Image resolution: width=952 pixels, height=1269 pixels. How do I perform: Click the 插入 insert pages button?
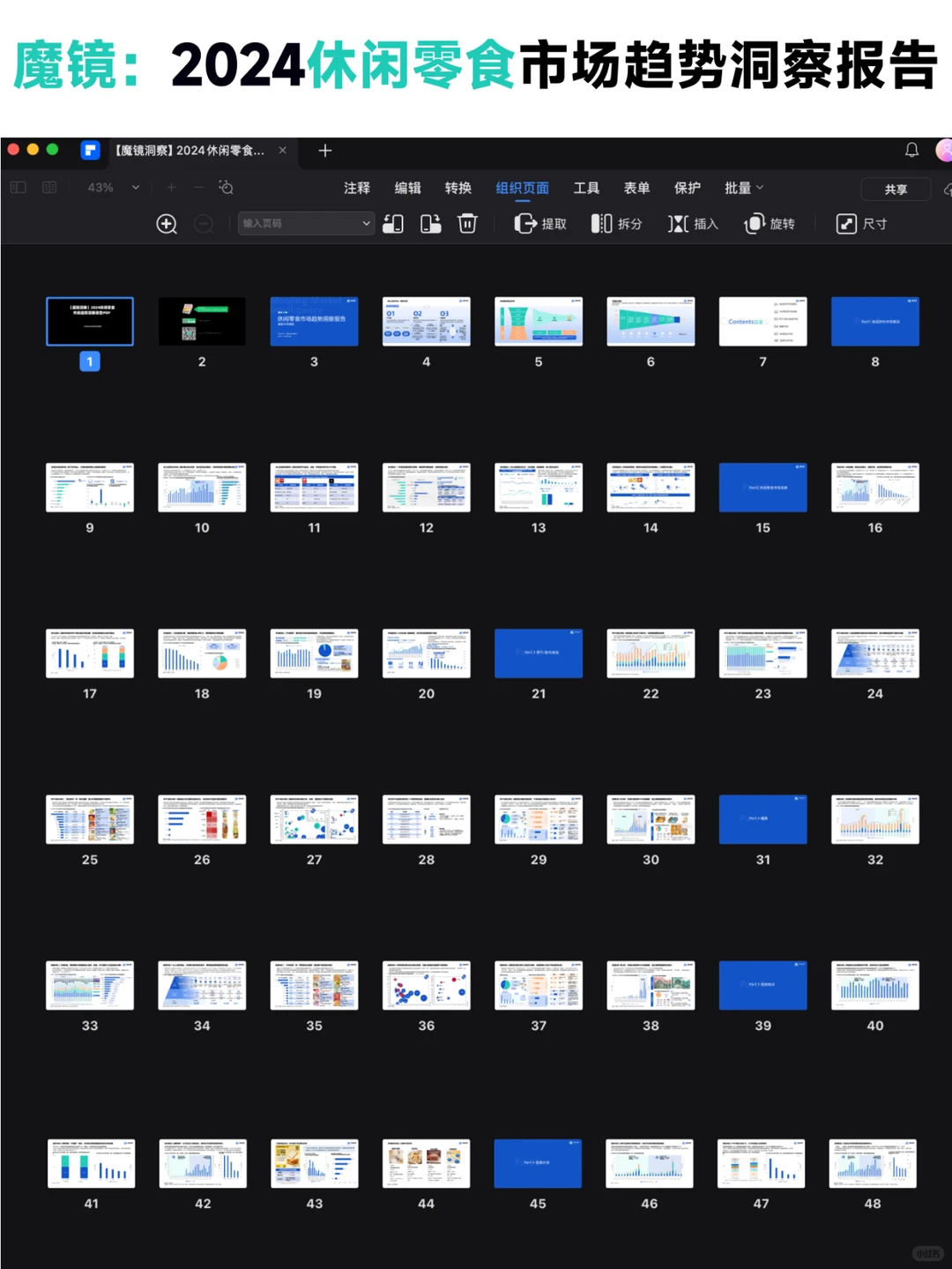point(693,224)
